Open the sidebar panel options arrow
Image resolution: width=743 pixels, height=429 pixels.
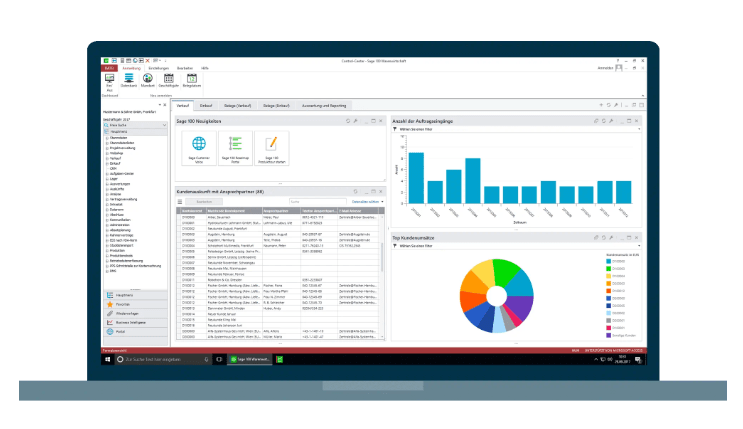tap(160, 105)
